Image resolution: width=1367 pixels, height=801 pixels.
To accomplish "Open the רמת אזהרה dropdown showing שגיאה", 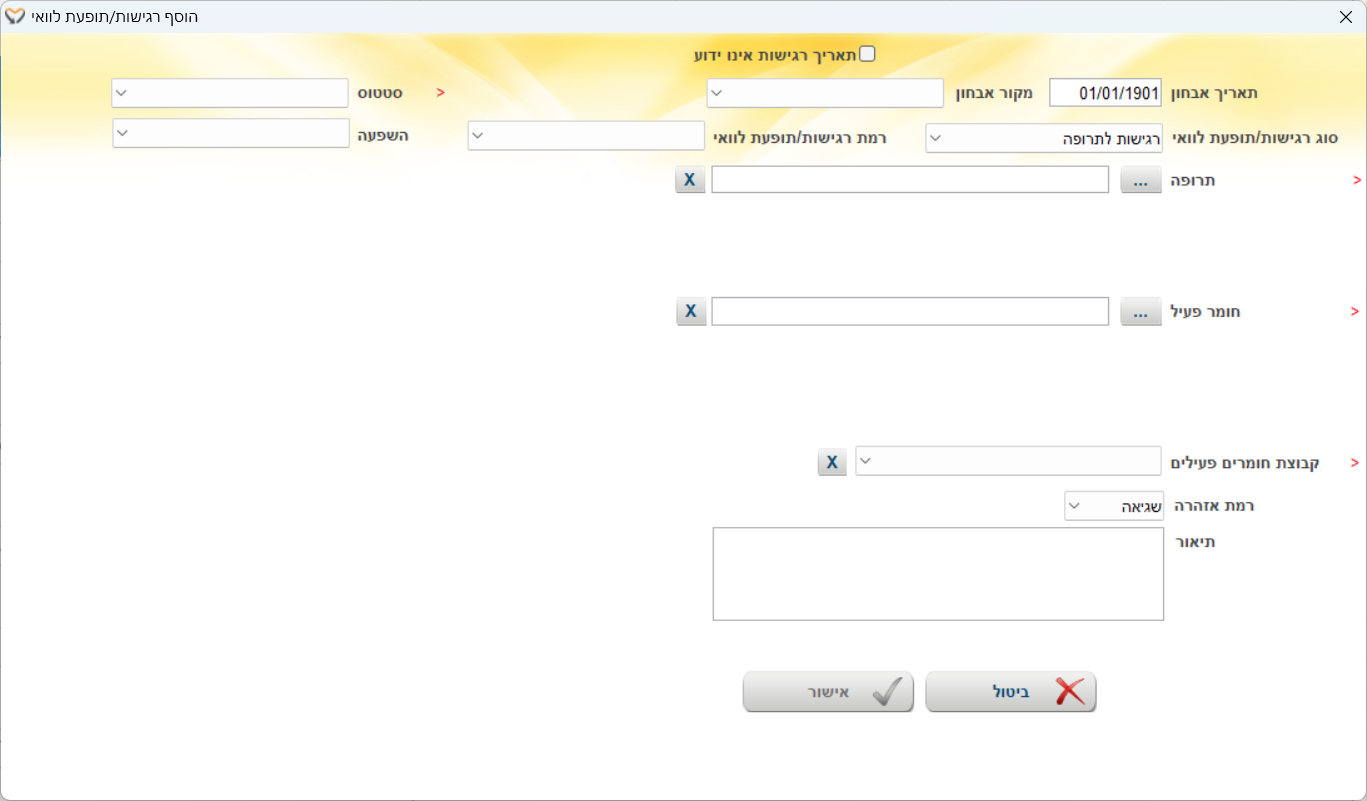I will [1114, 506].
